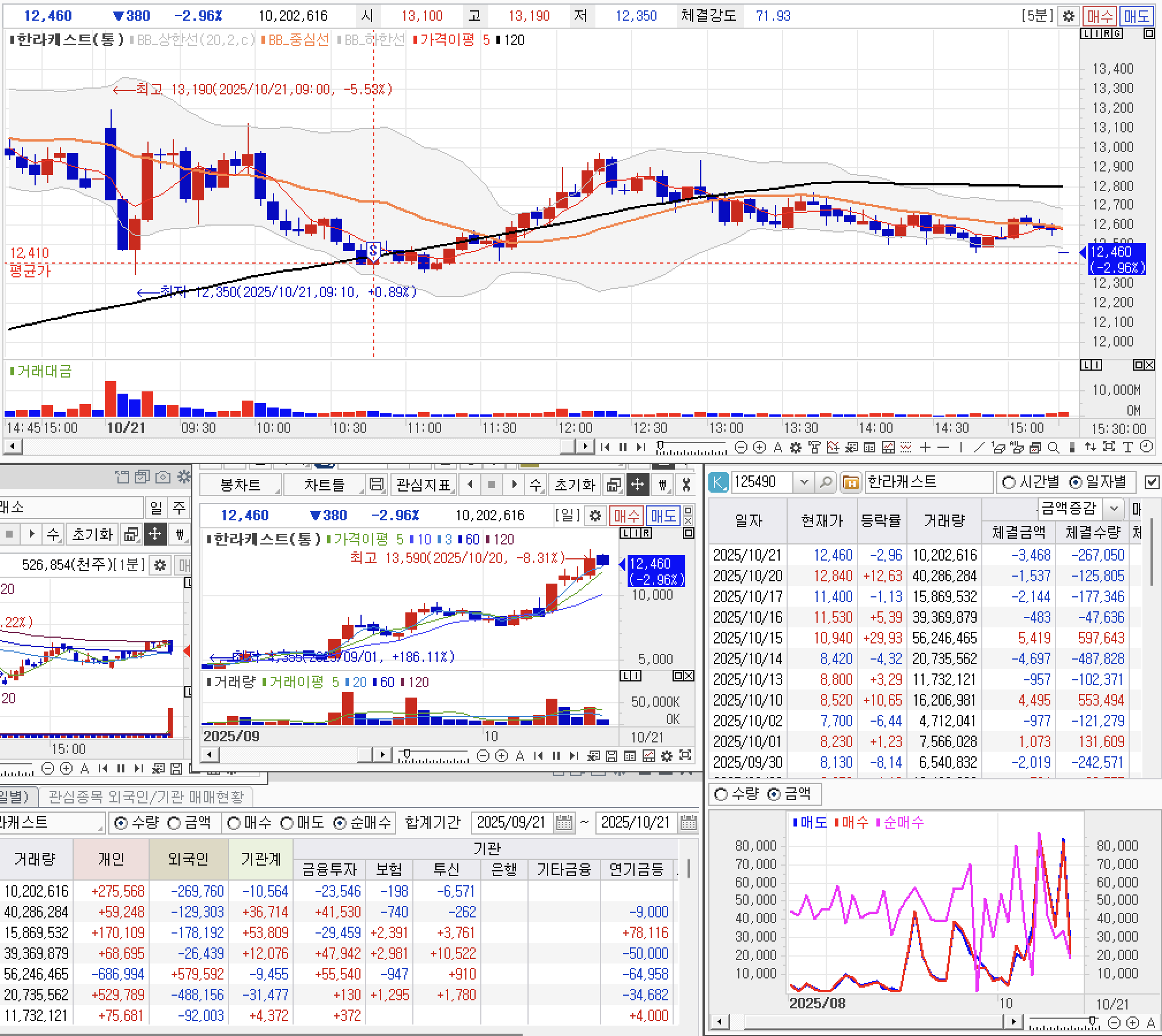Open the clock icon at end of chart toolbar
Screen dimensions: 1162x1036
[1146, 447]
